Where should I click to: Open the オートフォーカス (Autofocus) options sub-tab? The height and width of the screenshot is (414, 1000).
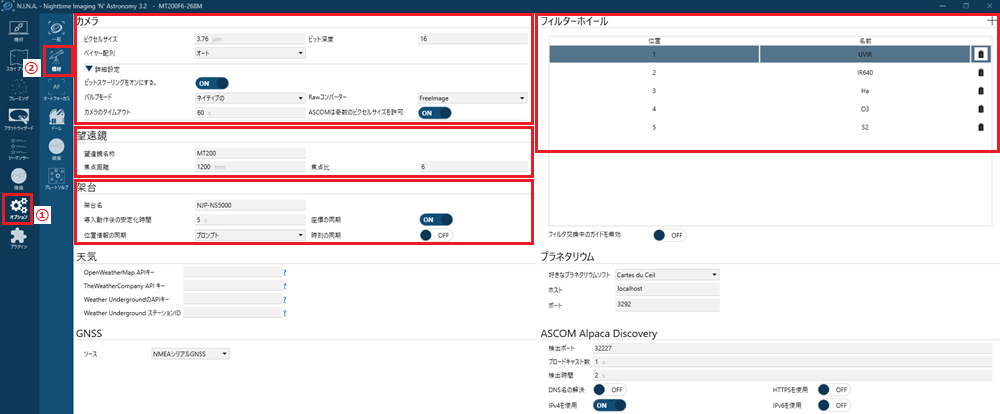click(x=56, y=96)
